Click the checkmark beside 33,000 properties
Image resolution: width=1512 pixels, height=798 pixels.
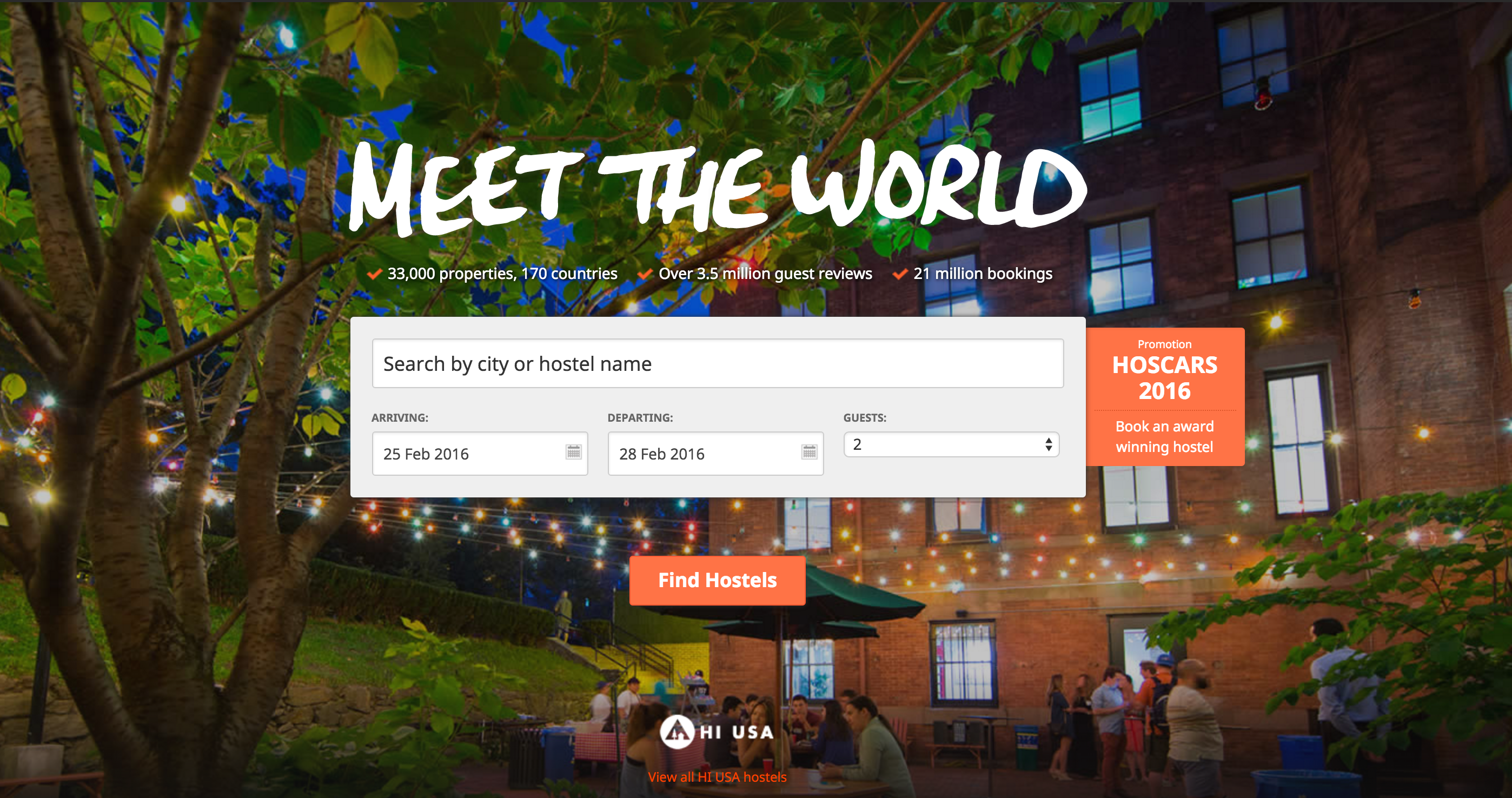point(374,274)
